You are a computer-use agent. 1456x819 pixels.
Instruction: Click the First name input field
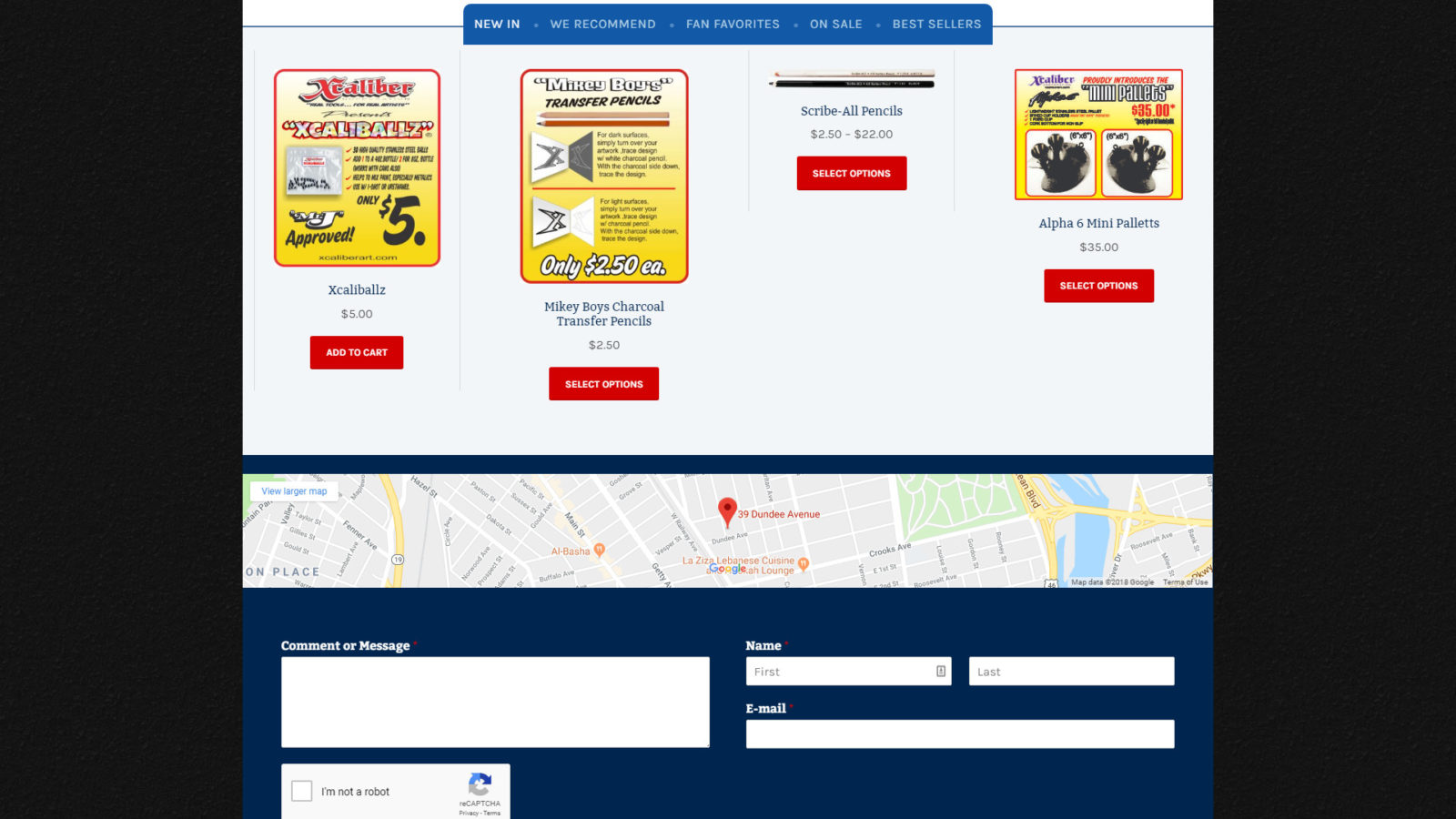click(x=848, y=672)
